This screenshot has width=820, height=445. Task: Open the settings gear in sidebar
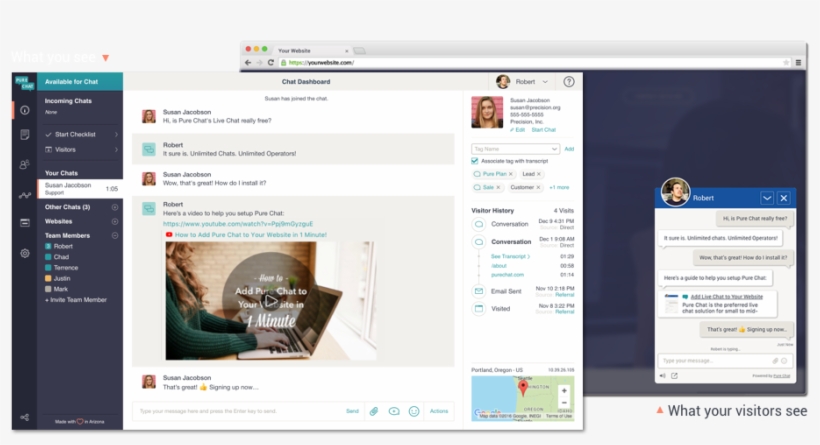[x=25, y=253]
